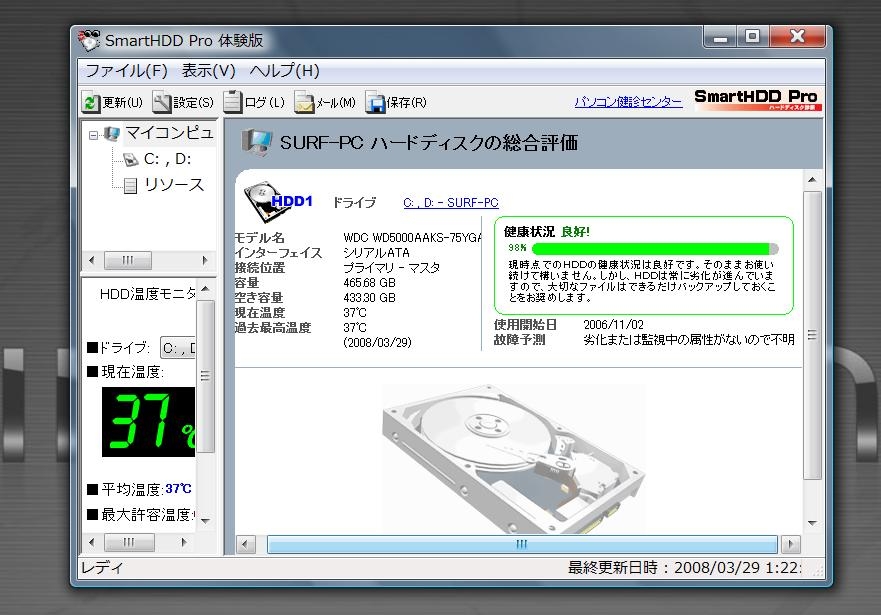Click the model name WDC WD5000AAKS-75YGA
The image size is (881, 615).
412,238
